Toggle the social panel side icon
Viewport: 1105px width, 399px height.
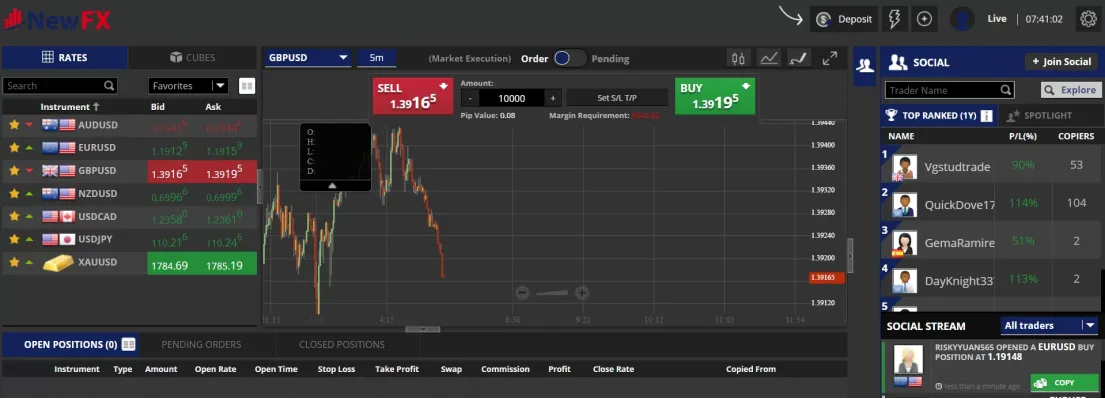[865, 66]
